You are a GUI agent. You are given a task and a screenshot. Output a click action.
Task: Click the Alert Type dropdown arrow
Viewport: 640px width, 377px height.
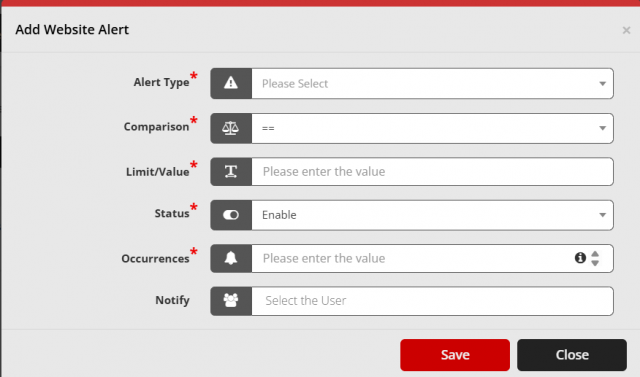pyautogui.click(x=602, y=84)
